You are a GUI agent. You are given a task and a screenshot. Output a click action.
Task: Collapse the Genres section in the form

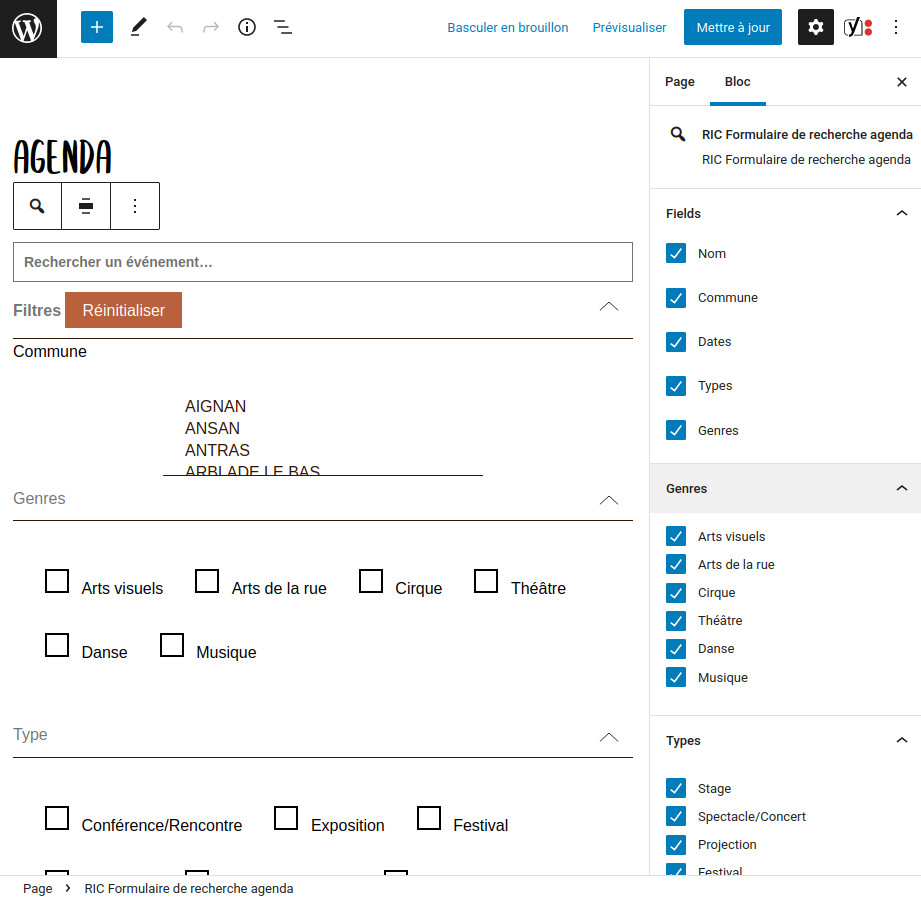[x=608, y=499]
